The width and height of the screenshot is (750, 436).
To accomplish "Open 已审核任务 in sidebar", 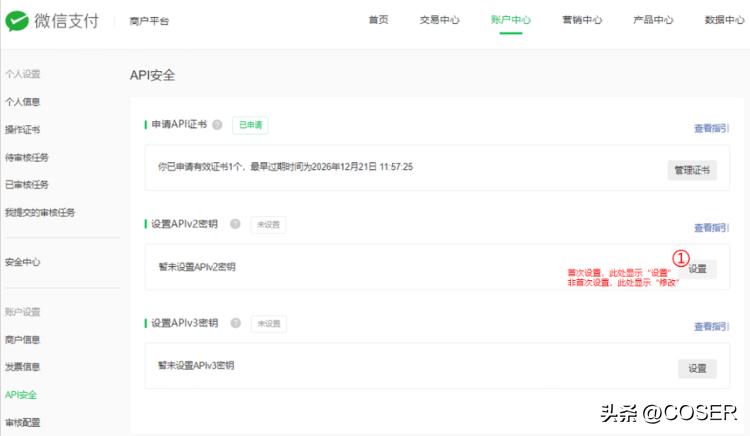I will (x=27, y=185).
